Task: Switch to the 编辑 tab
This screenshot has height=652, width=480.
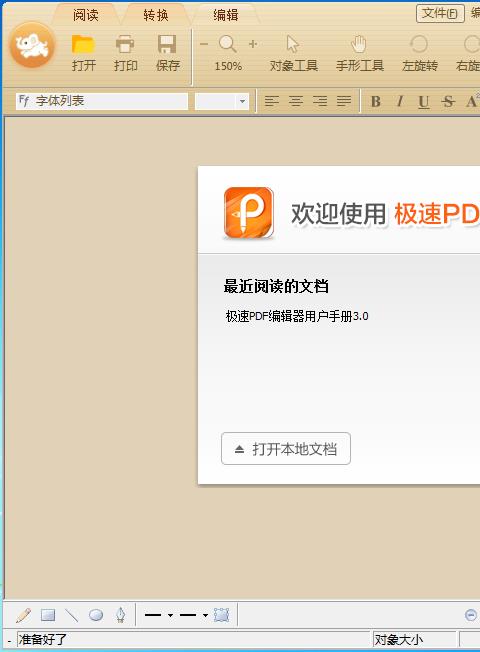Action: [x=226, y=15]
